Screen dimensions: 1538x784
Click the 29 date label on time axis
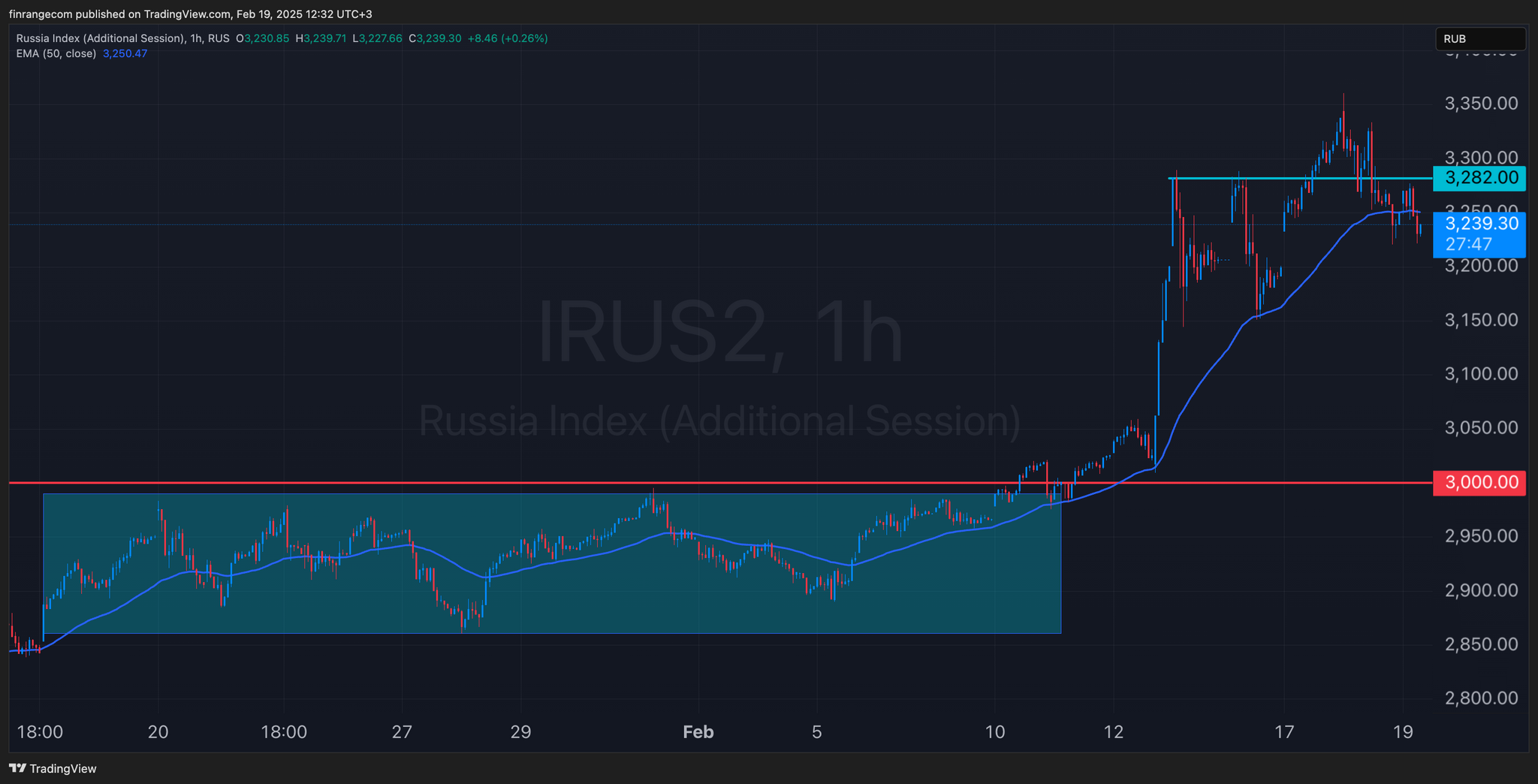point(520,732)
